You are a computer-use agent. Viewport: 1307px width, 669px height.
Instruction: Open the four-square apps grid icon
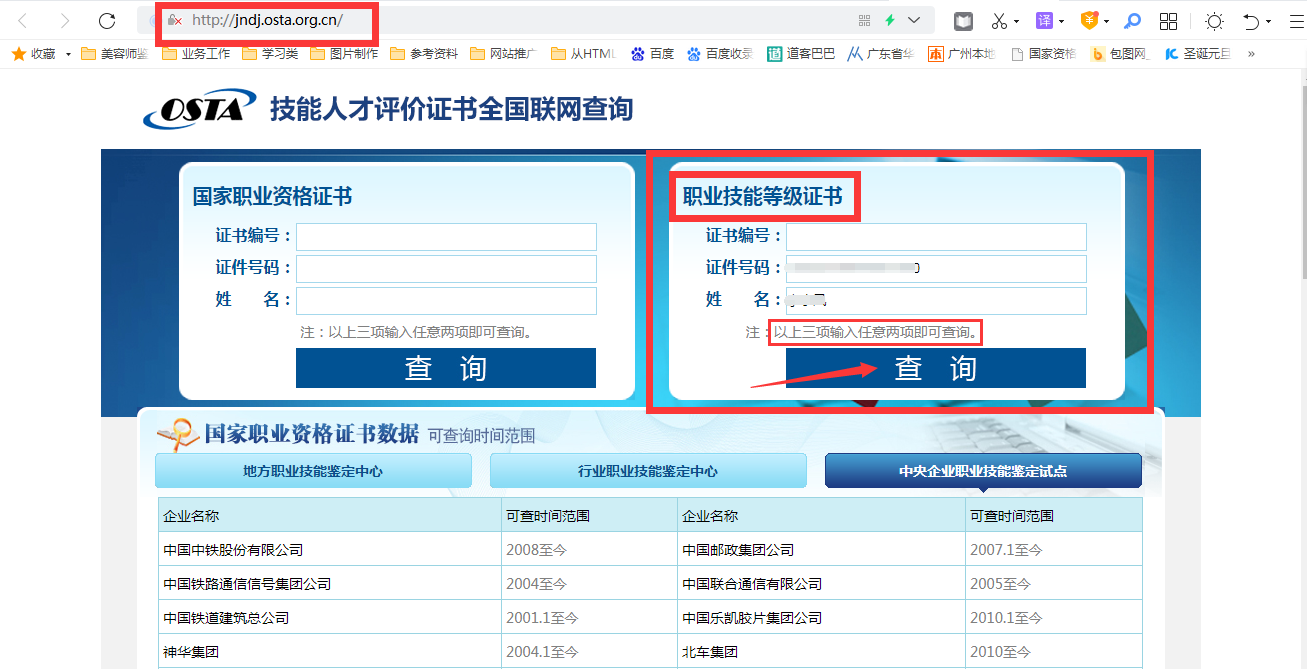pyautogui.click(x=1168, y=21)
